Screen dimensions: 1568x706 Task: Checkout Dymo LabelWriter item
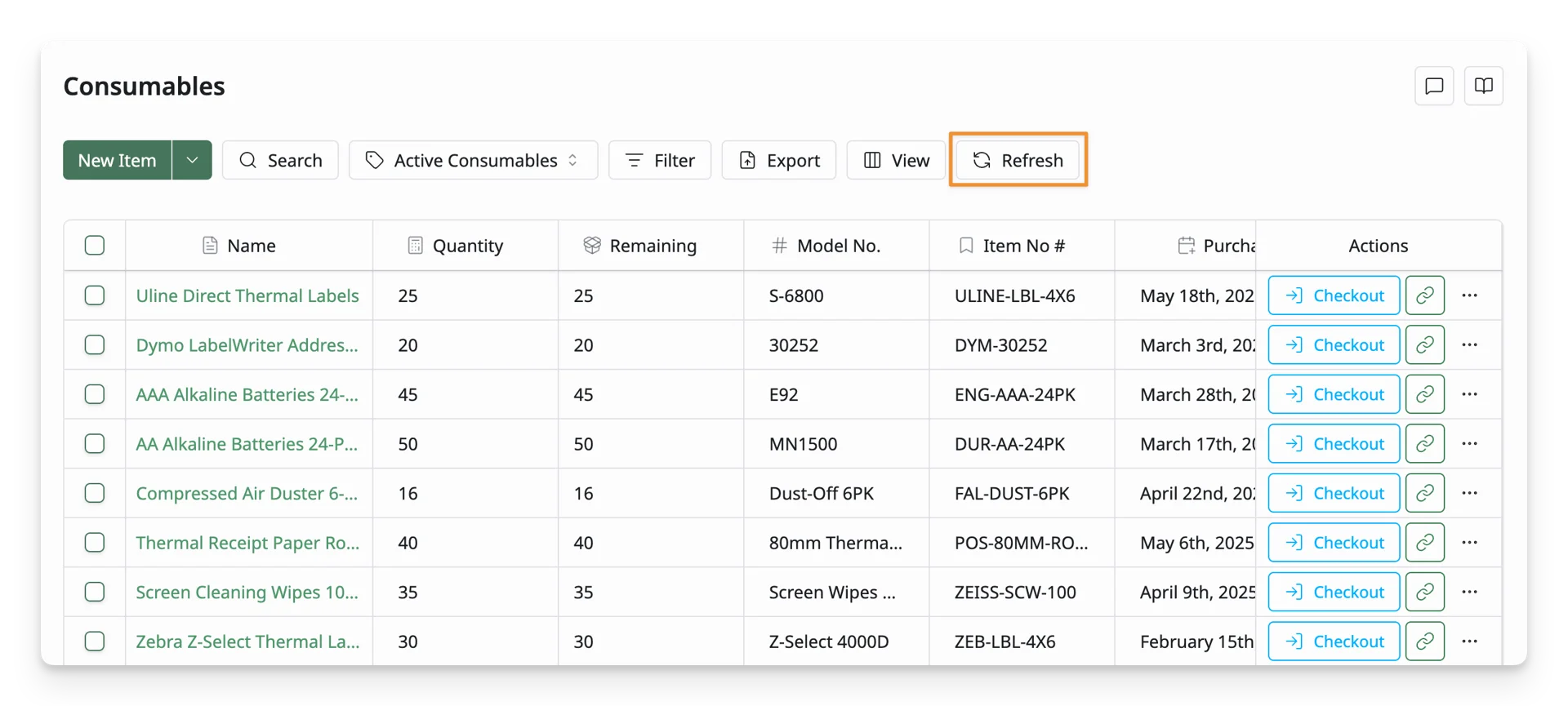pos(1334,345)
